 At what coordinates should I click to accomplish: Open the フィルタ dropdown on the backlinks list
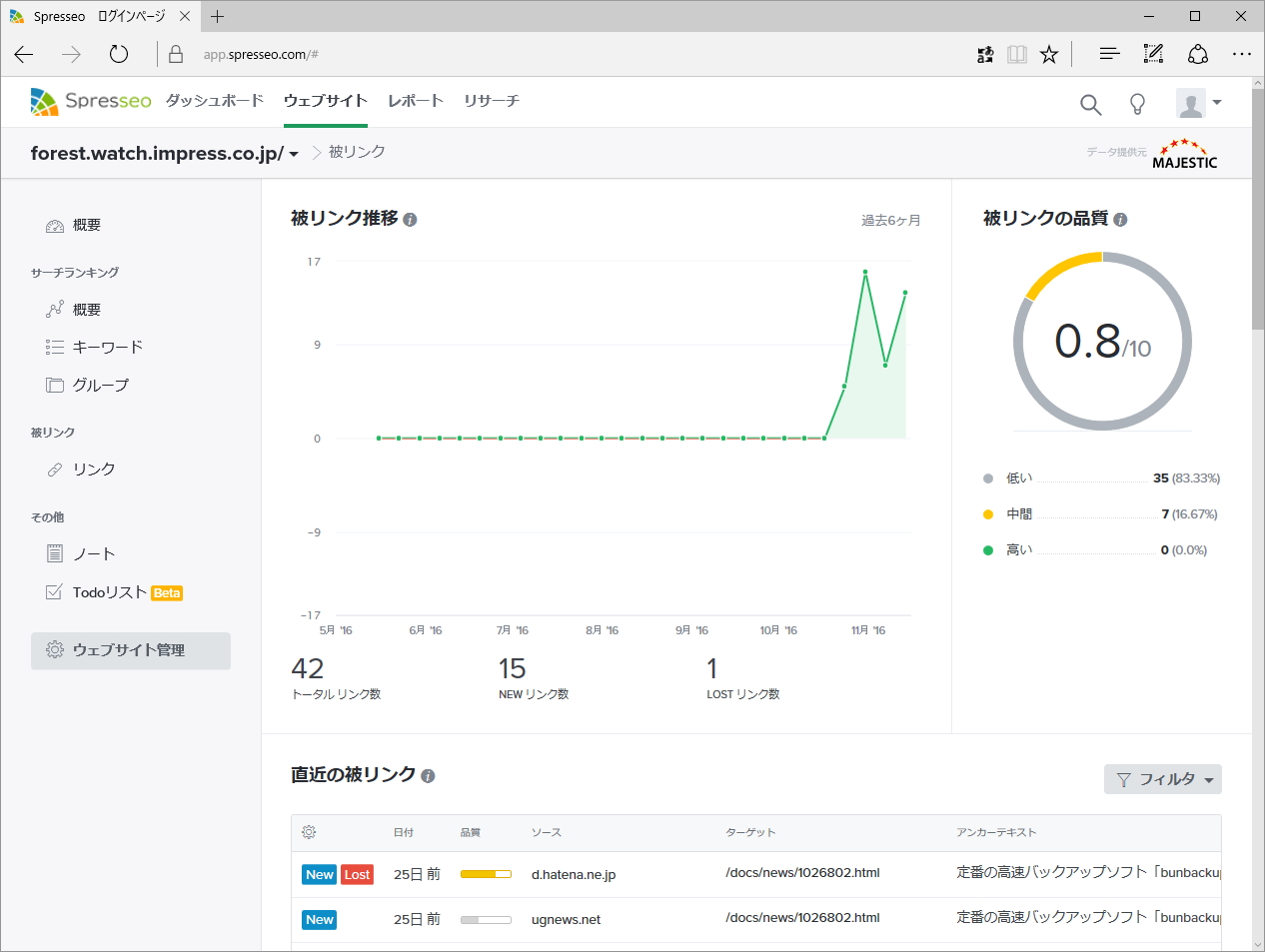click(x=1162, y=779)
